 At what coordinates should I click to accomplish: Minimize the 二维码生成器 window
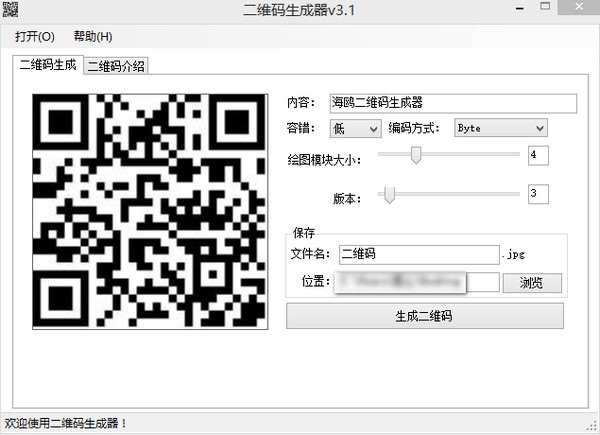pos(520,8)
